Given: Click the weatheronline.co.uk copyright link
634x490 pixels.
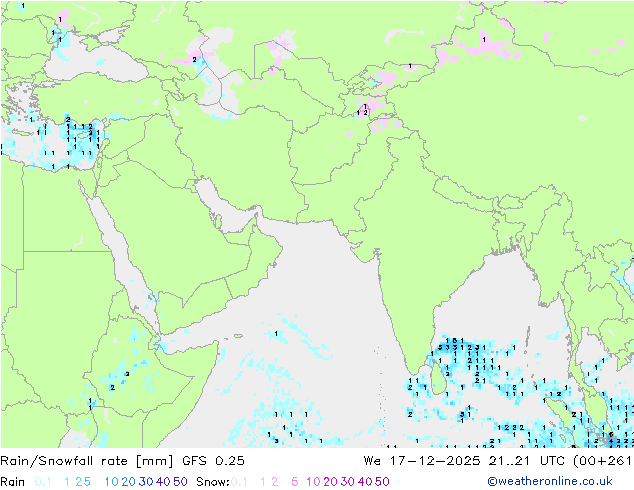Looking at the screenshot, I should (x=550, y=482).
